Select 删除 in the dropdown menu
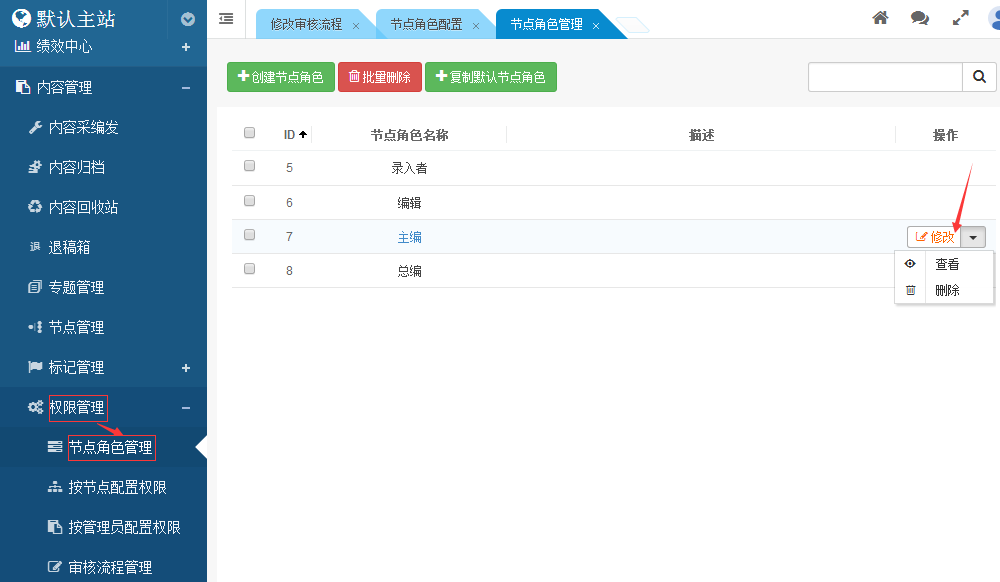The image size is (1000, 582). pos(946,290)
